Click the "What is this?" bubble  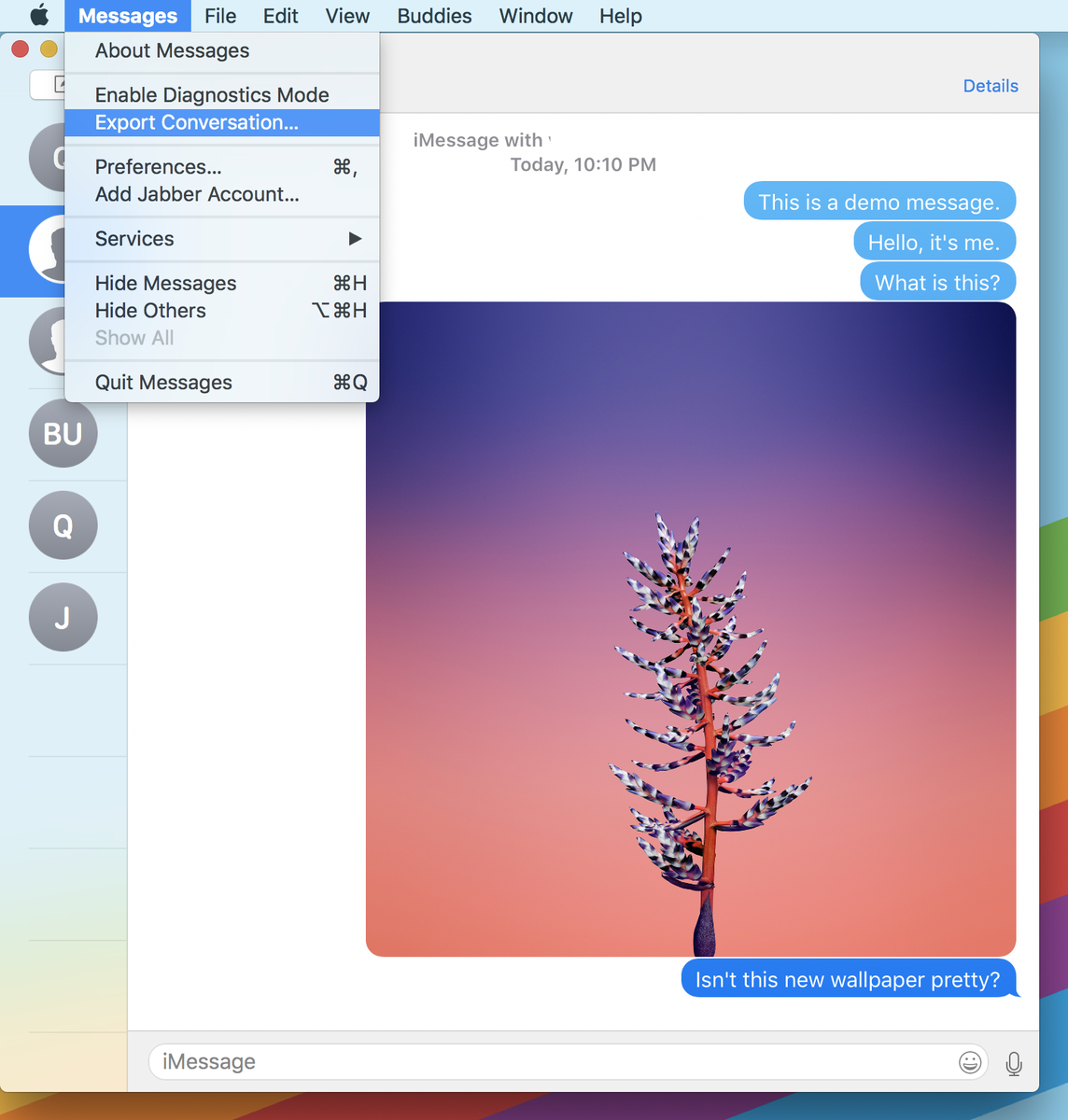938,282
